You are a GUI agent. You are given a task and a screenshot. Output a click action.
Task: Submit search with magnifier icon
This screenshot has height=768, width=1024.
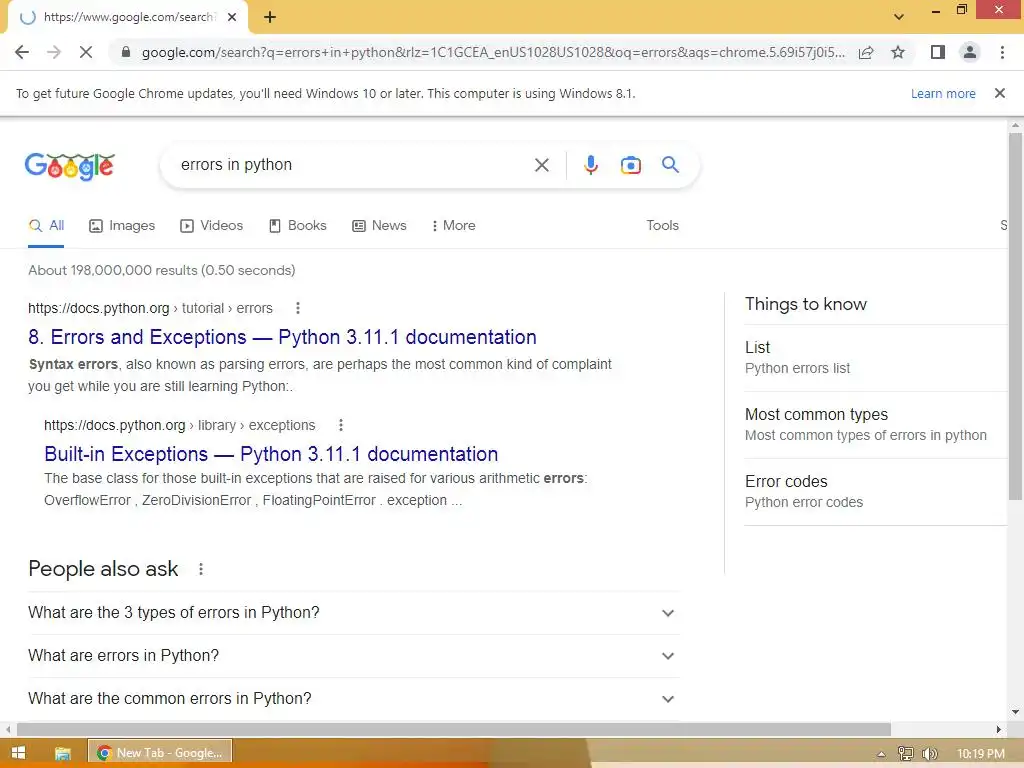coord(670,165)
